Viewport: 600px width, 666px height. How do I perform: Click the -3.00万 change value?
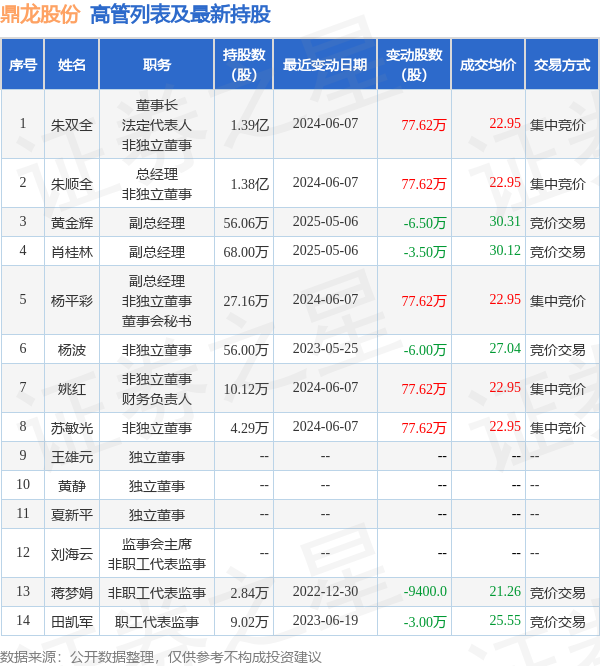click(425, 622)
